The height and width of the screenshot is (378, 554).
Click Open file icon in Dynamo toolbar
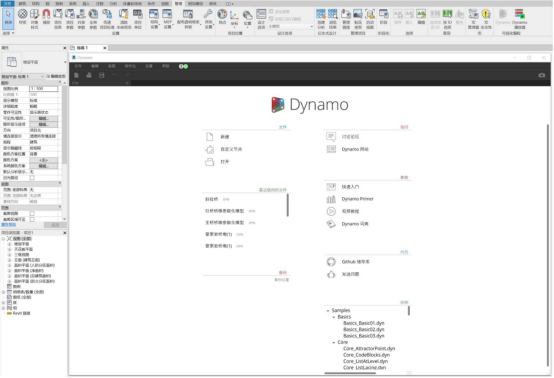tap(89, 75)
